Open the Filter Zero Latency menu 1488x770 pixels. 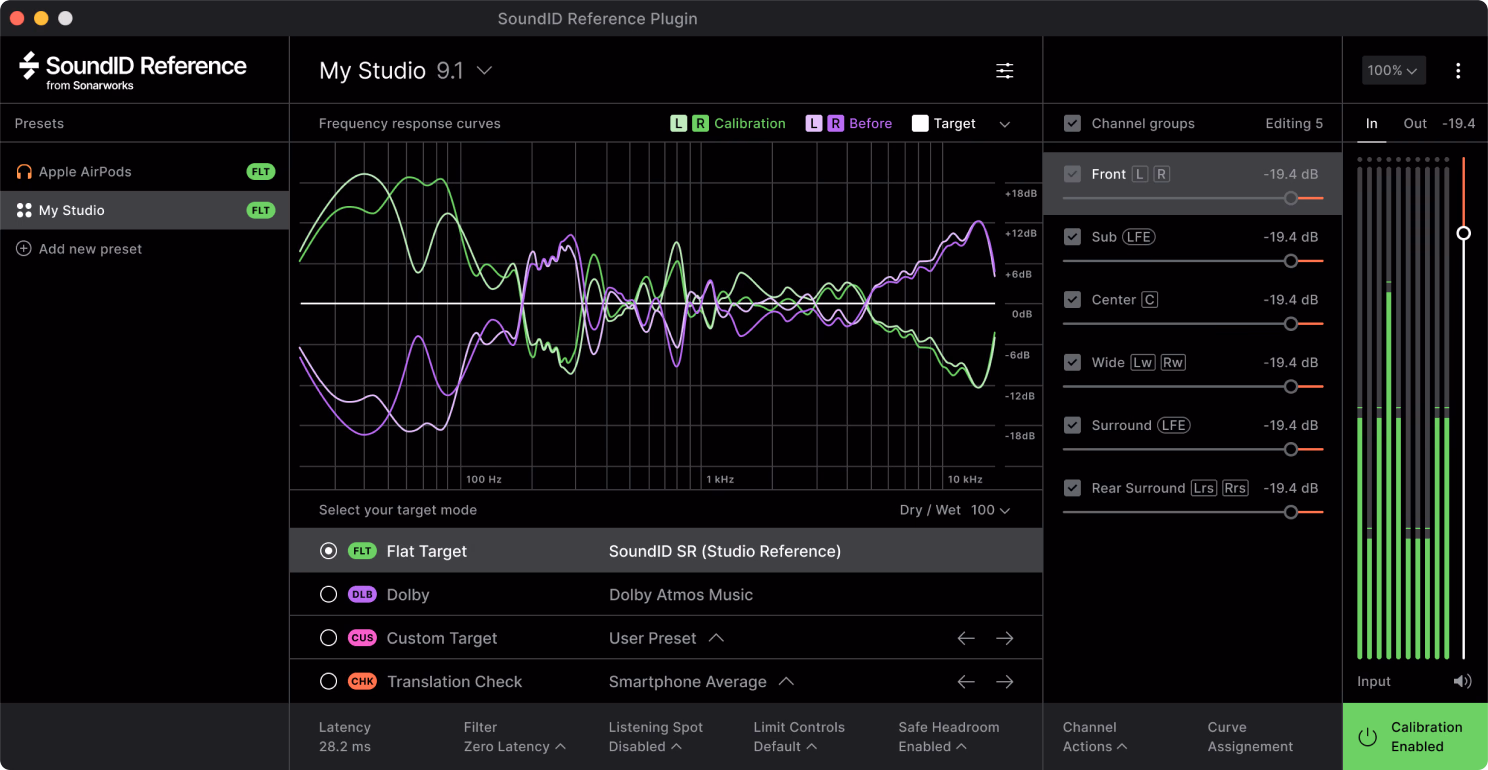515,737
